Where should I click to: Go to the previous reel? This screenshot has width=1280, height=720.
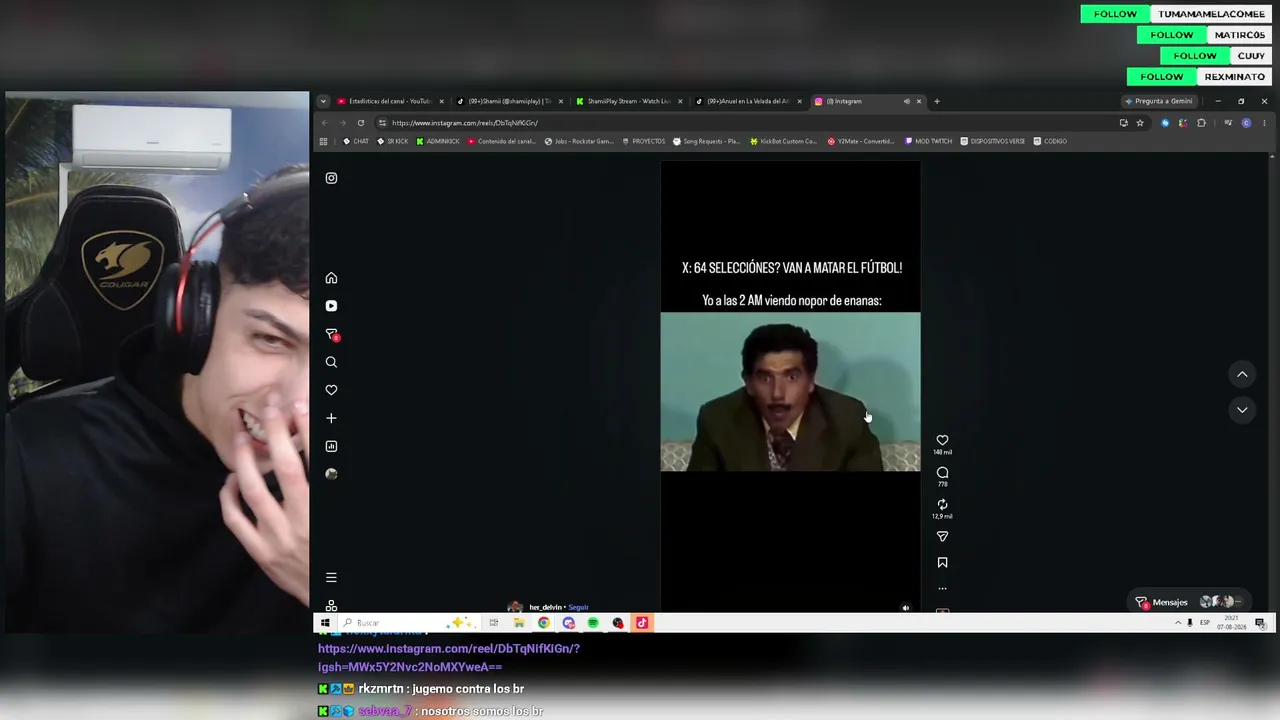point(1242,374)
